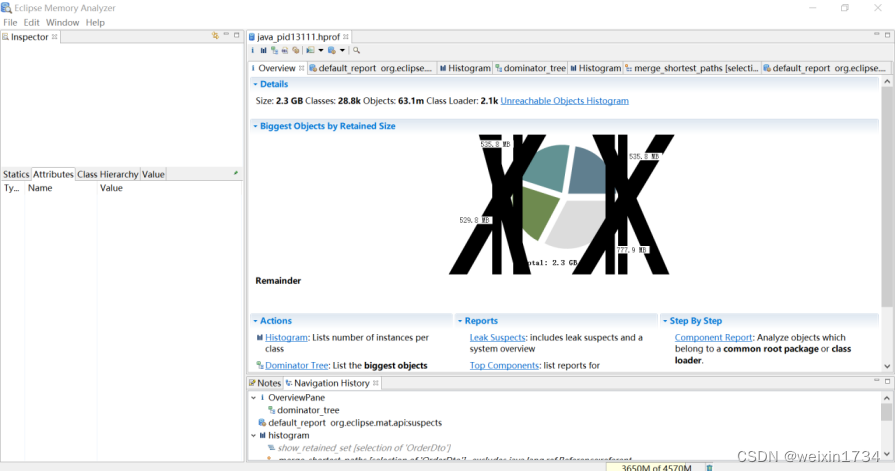Switch to the Overview tab

click(x=277, y=68)
